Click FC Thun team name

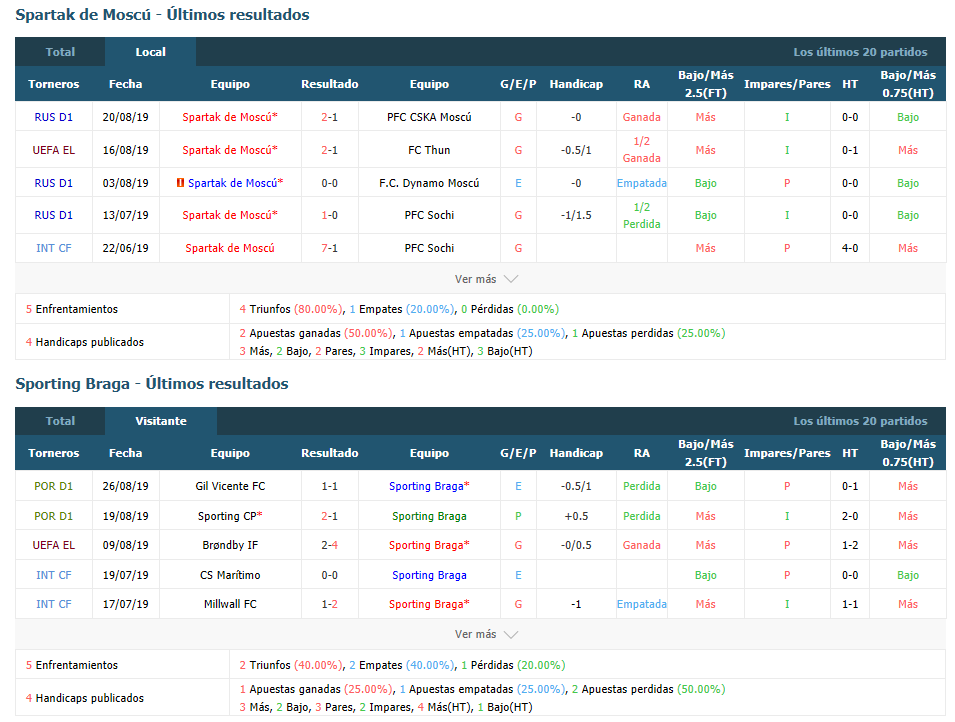(429, 150)
